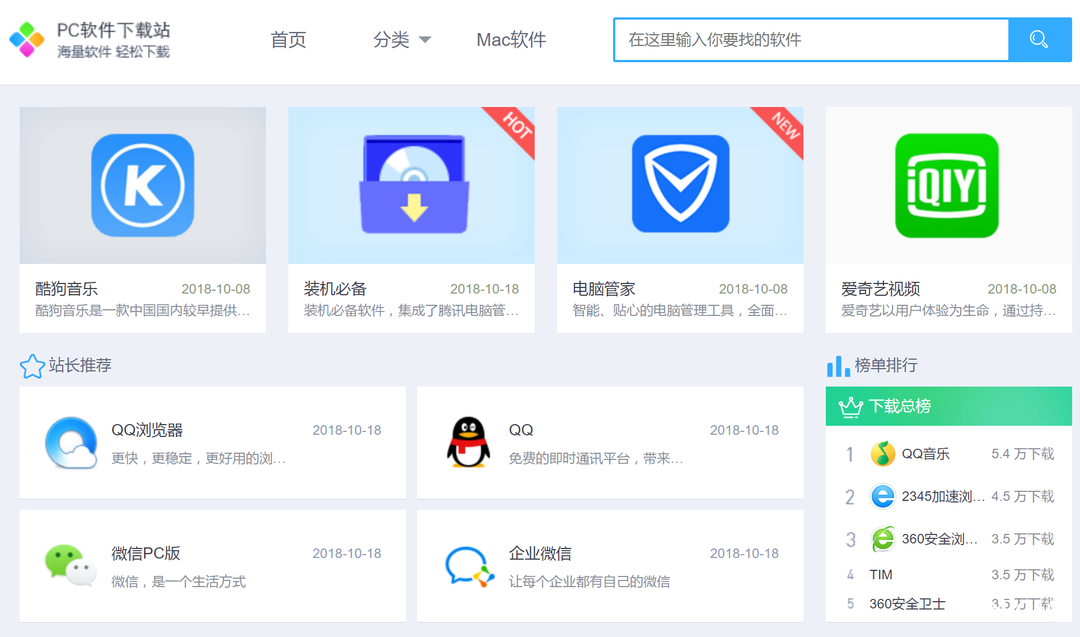Click the magnifier search button
Image resolution: width=1080 pixels, height=637 pixels.
pyautogui.click(x=1039, y=39)
